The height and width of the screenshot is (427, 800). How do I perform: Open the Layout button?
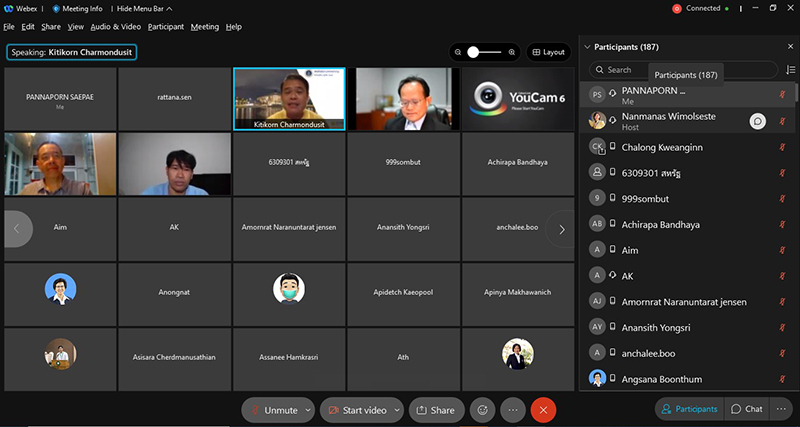click(x=548, y=52)
